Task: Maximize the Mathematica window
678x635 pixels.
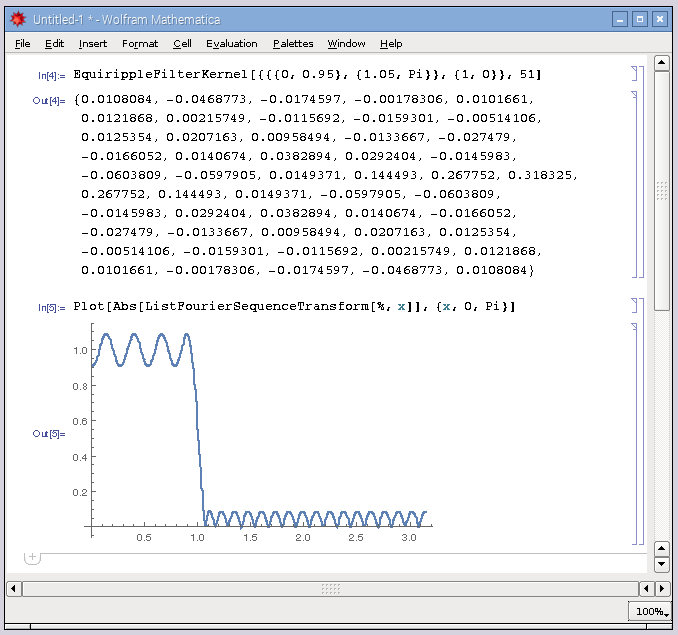Action: coord(640,19)
